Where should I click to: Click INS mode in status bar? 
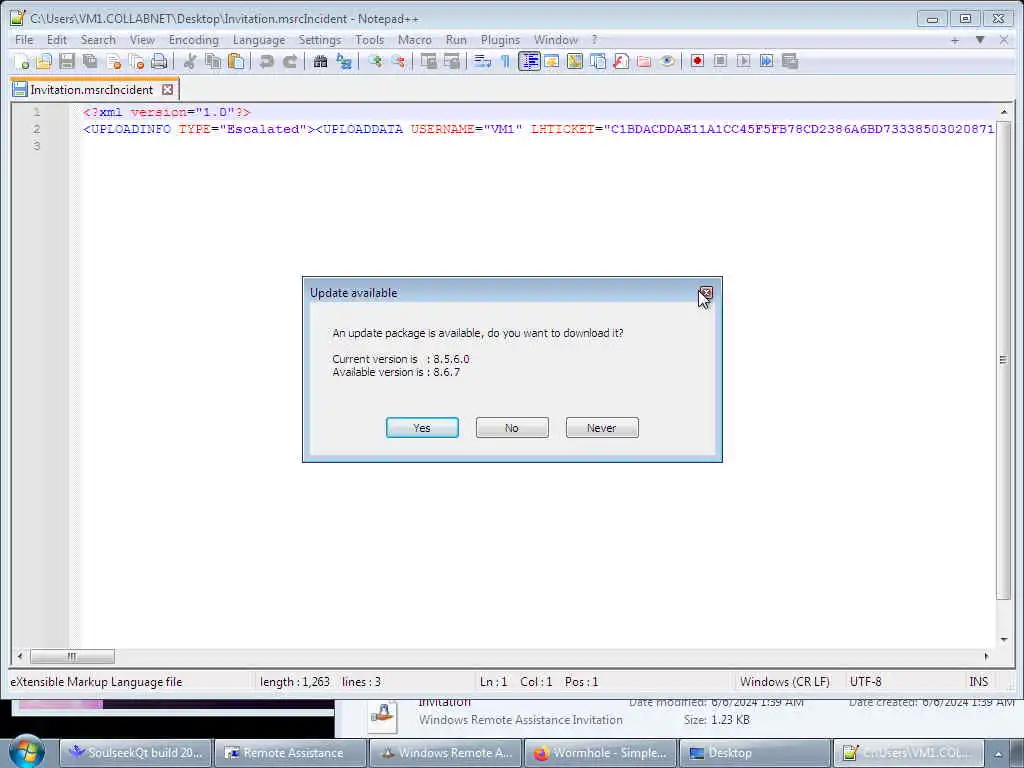pyautogui.click(x=978, y=682)
